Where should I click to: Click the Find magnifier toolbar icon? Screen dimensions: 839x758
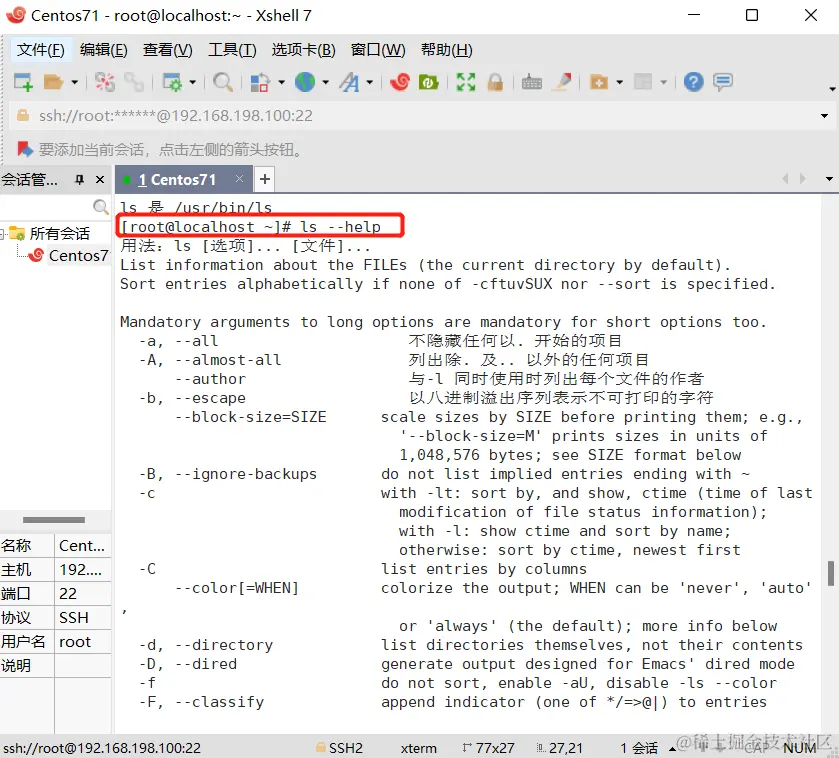point(223,82)
